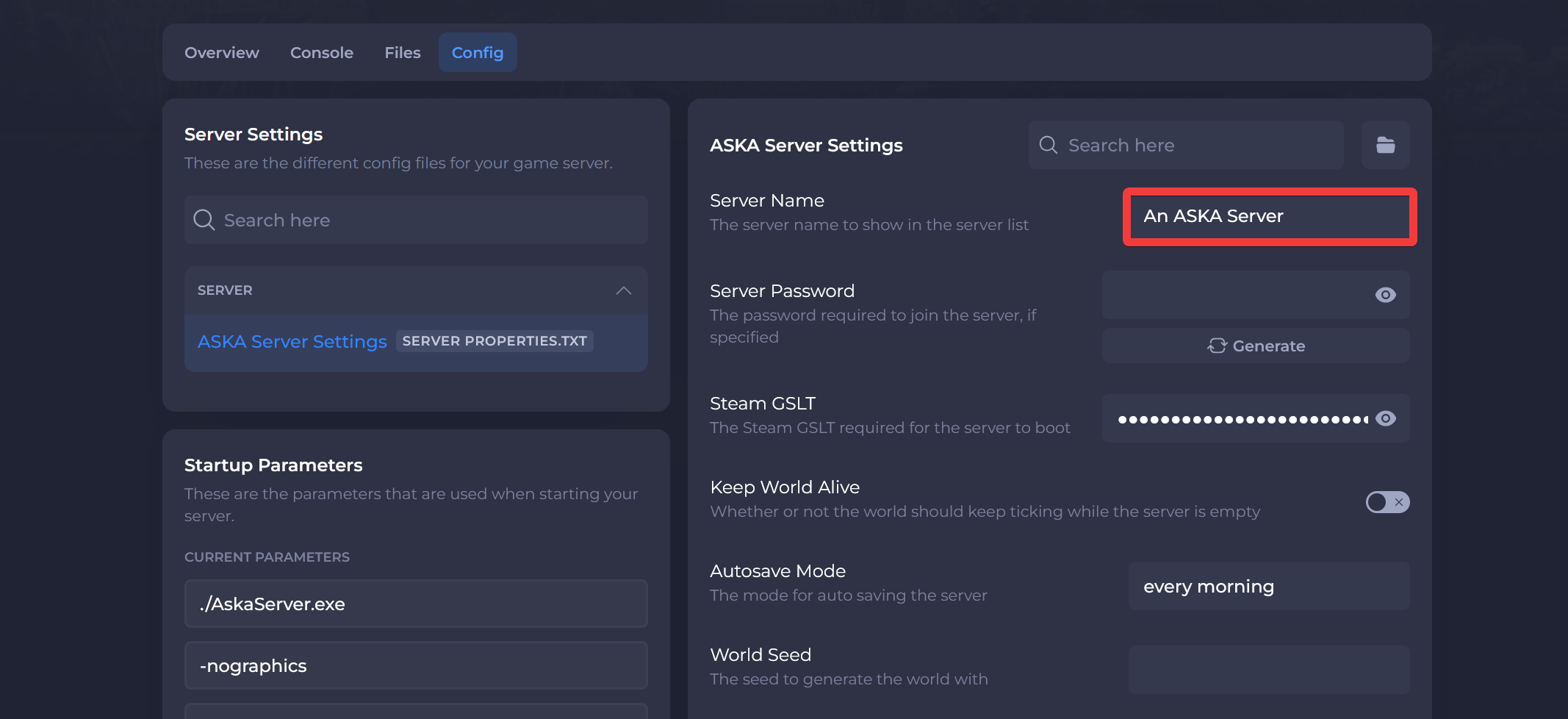Viewport: 1568px width, 719px height.
Task: Focus the Server Password field
Action: [1256, 295]
